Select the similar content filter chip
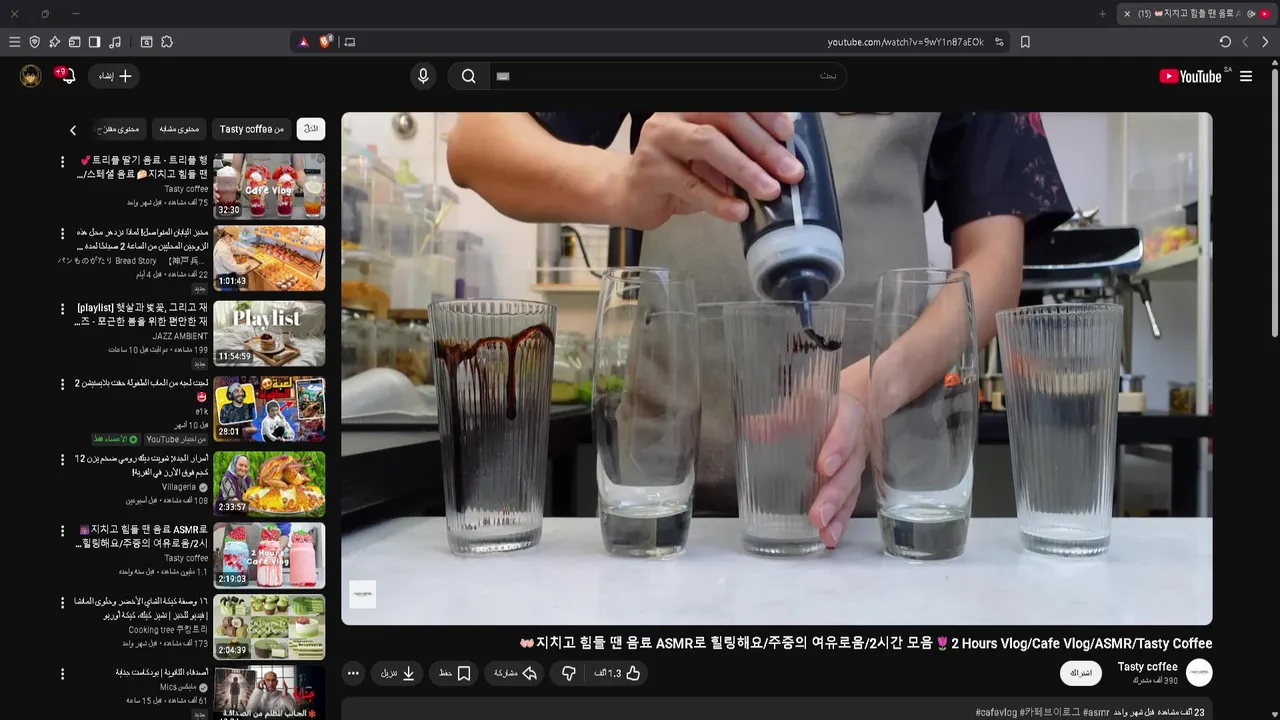This screenshot has width=1280, height=720. click(x=179, y=129)
